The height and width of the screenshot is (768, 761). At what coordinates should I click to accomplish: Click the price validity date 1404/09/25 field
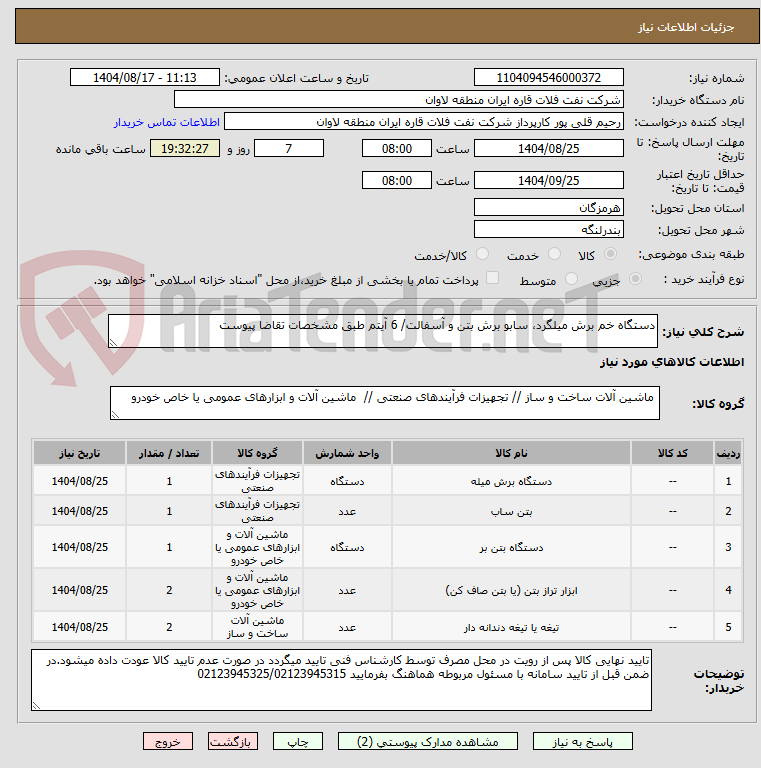pyautogui.click(x=548, y=180)
